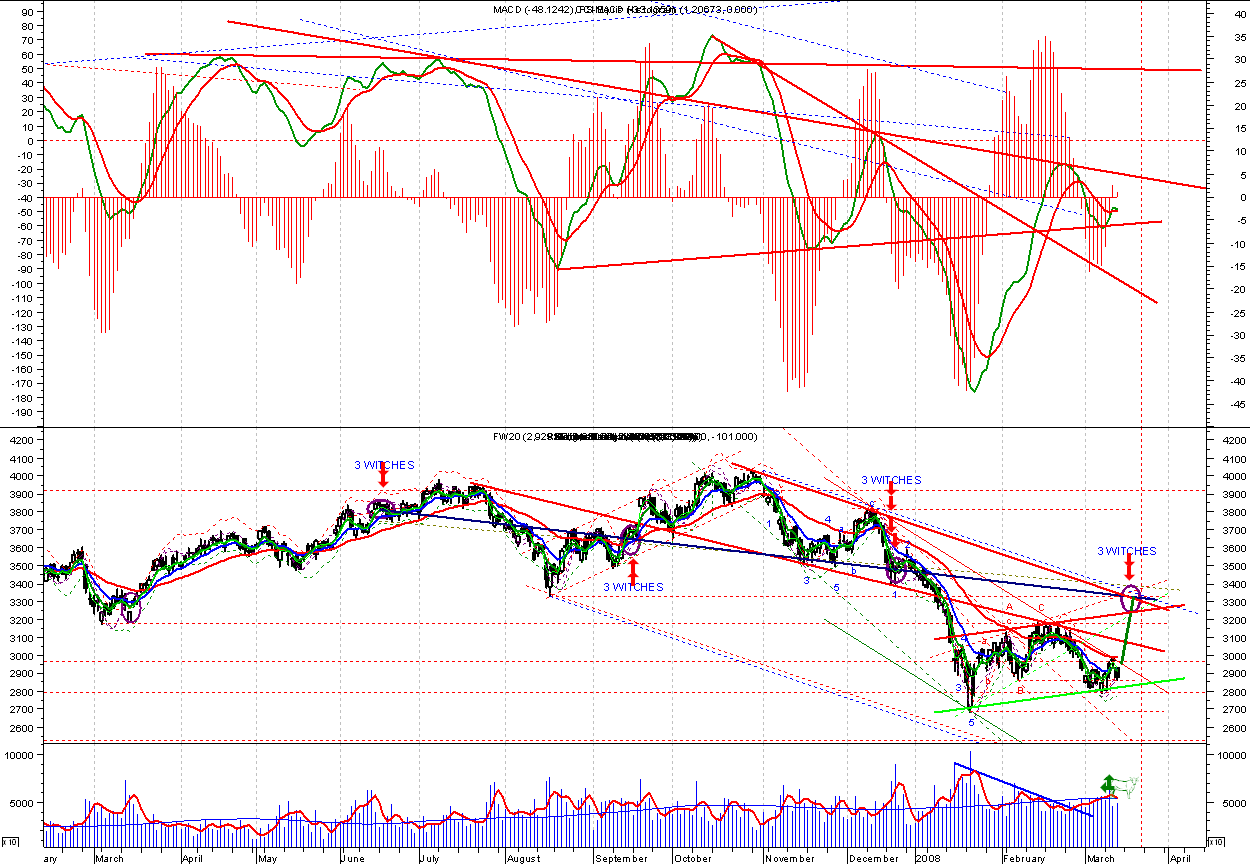The width and height of the screenshot is (1250, 864).
Task: Click the purple circle at the March 2008 target
Action: tap(1132, 599)
